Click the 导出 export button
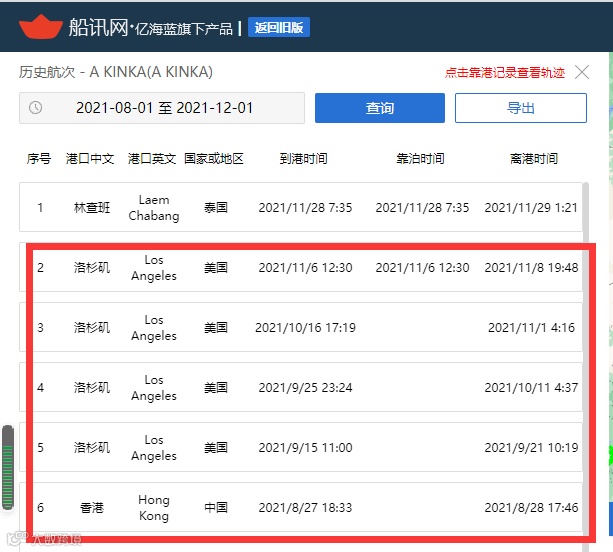613x552 pixels. click(x=521, y=108)
